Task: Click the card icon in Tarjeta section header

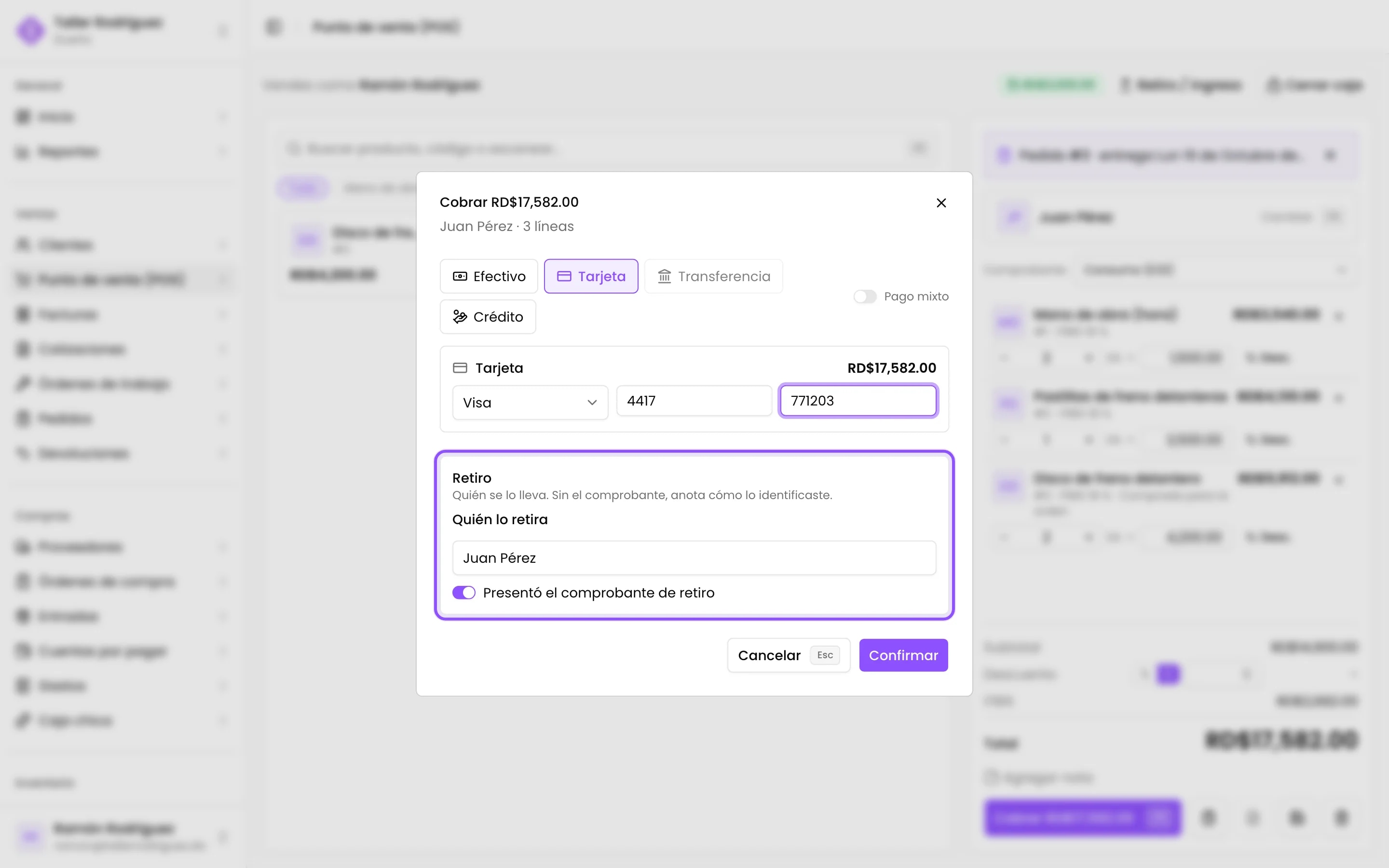Action: point(460,367)
